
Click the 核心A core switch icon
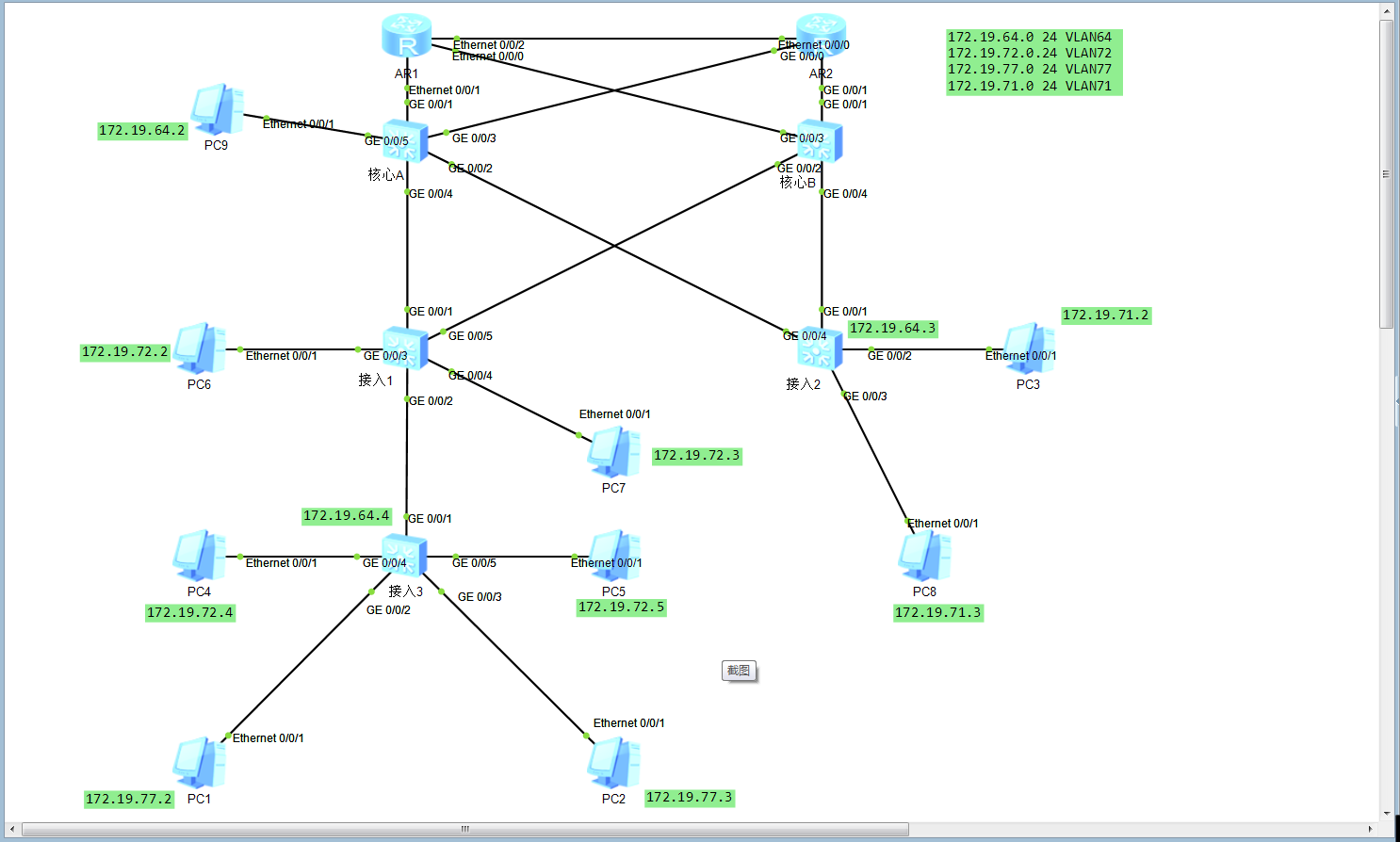click(406, 141)
